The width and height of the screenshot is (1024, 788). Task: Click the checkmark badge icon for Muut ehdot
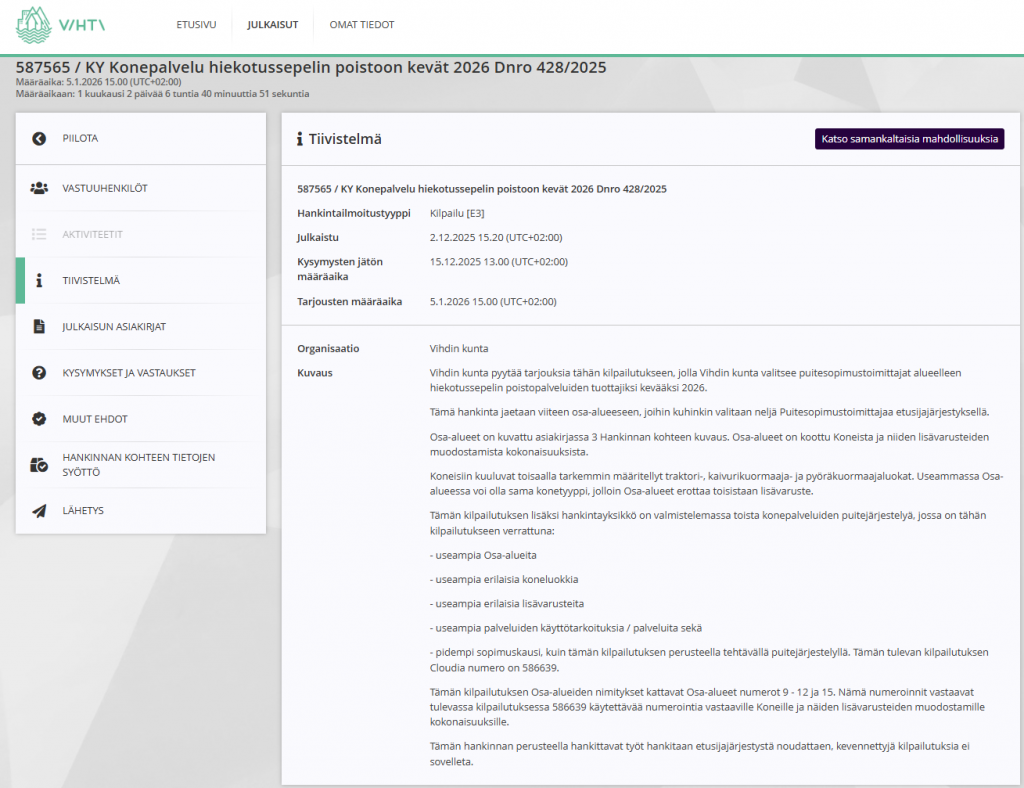pos(39,419)
